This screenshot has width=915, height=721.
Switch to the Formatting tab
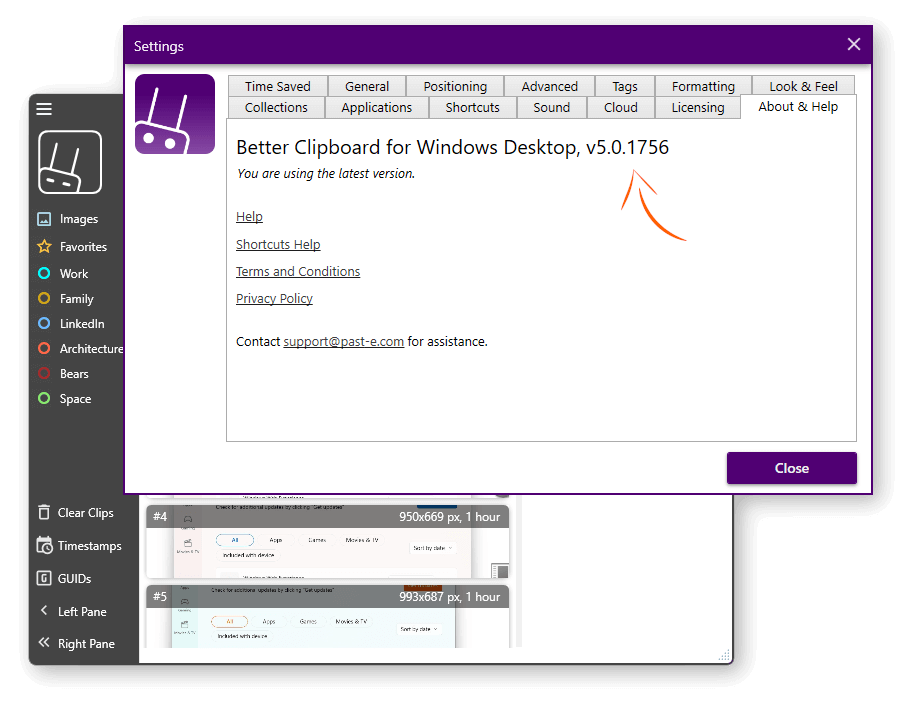[x=703, y=86]
